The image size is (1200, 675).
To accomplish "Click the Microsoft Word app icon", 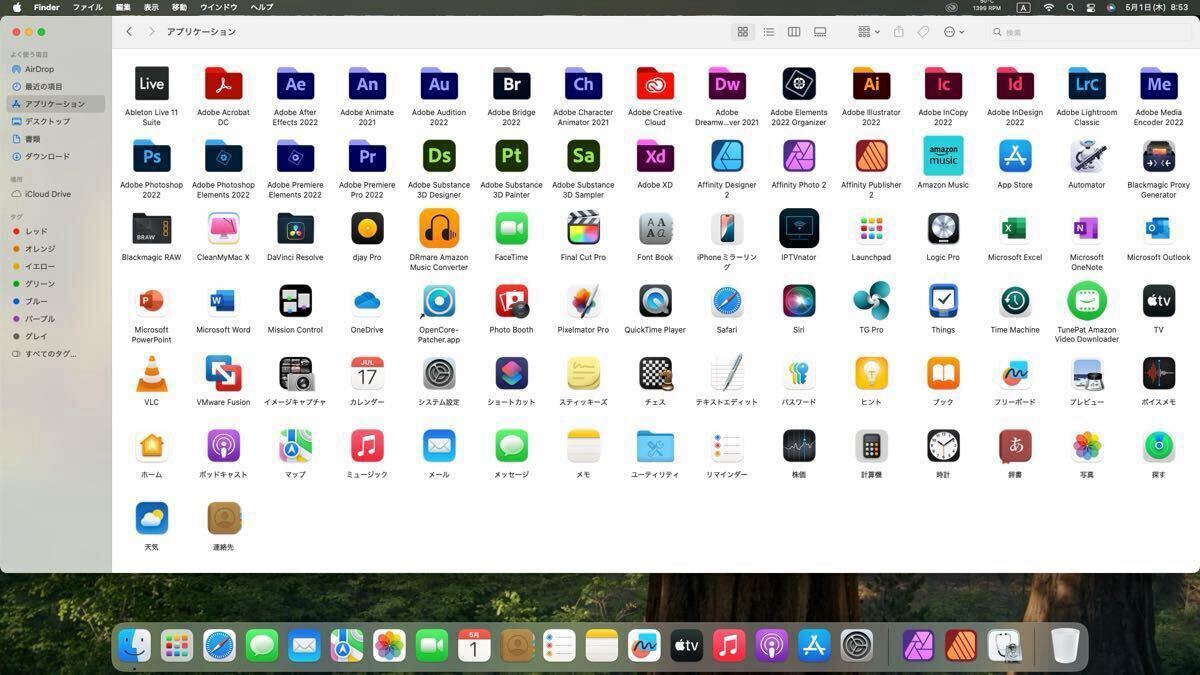I will (223, 301).
